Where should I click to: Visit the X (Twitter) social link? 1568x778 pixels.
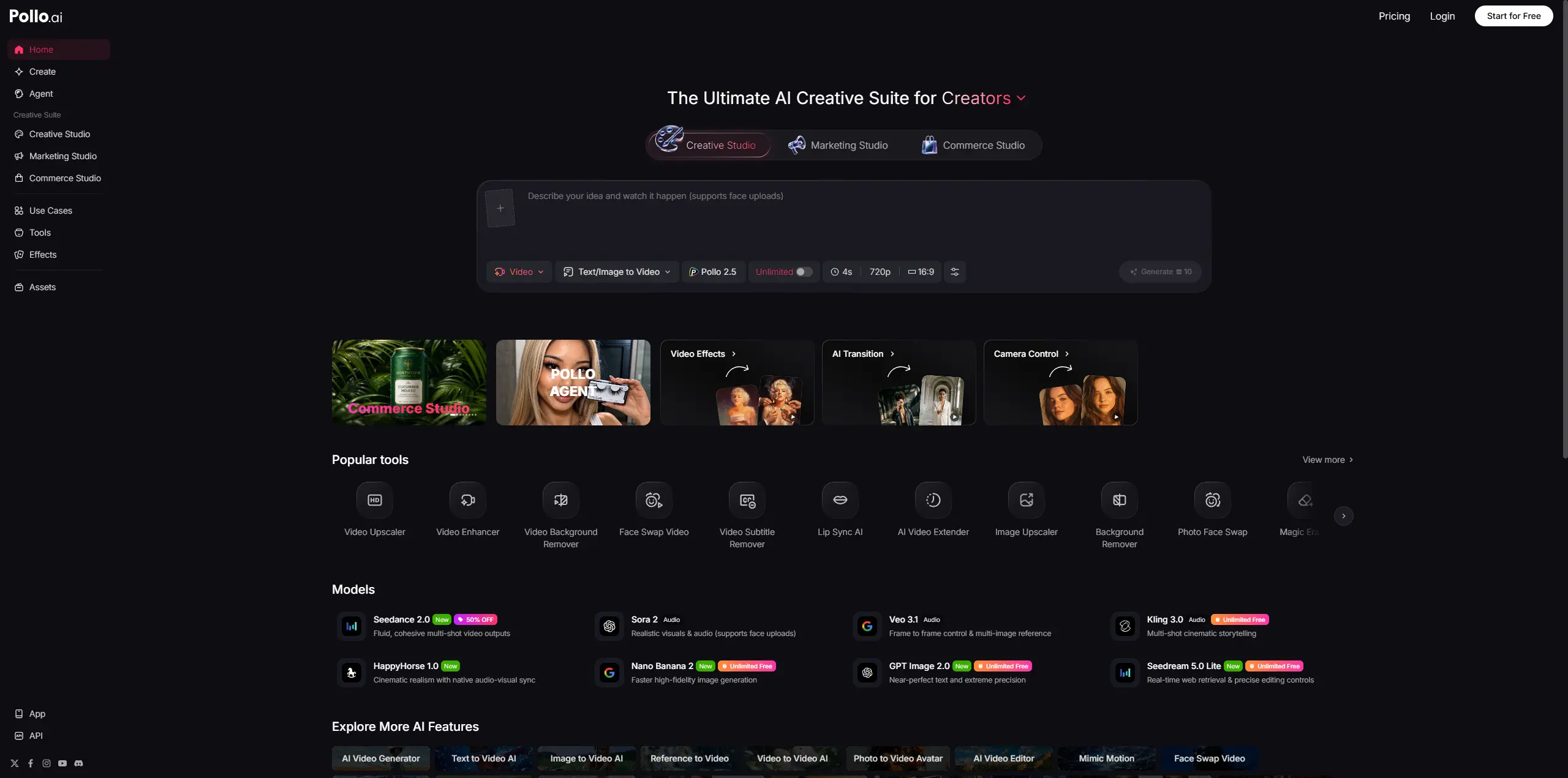point(15,763)
